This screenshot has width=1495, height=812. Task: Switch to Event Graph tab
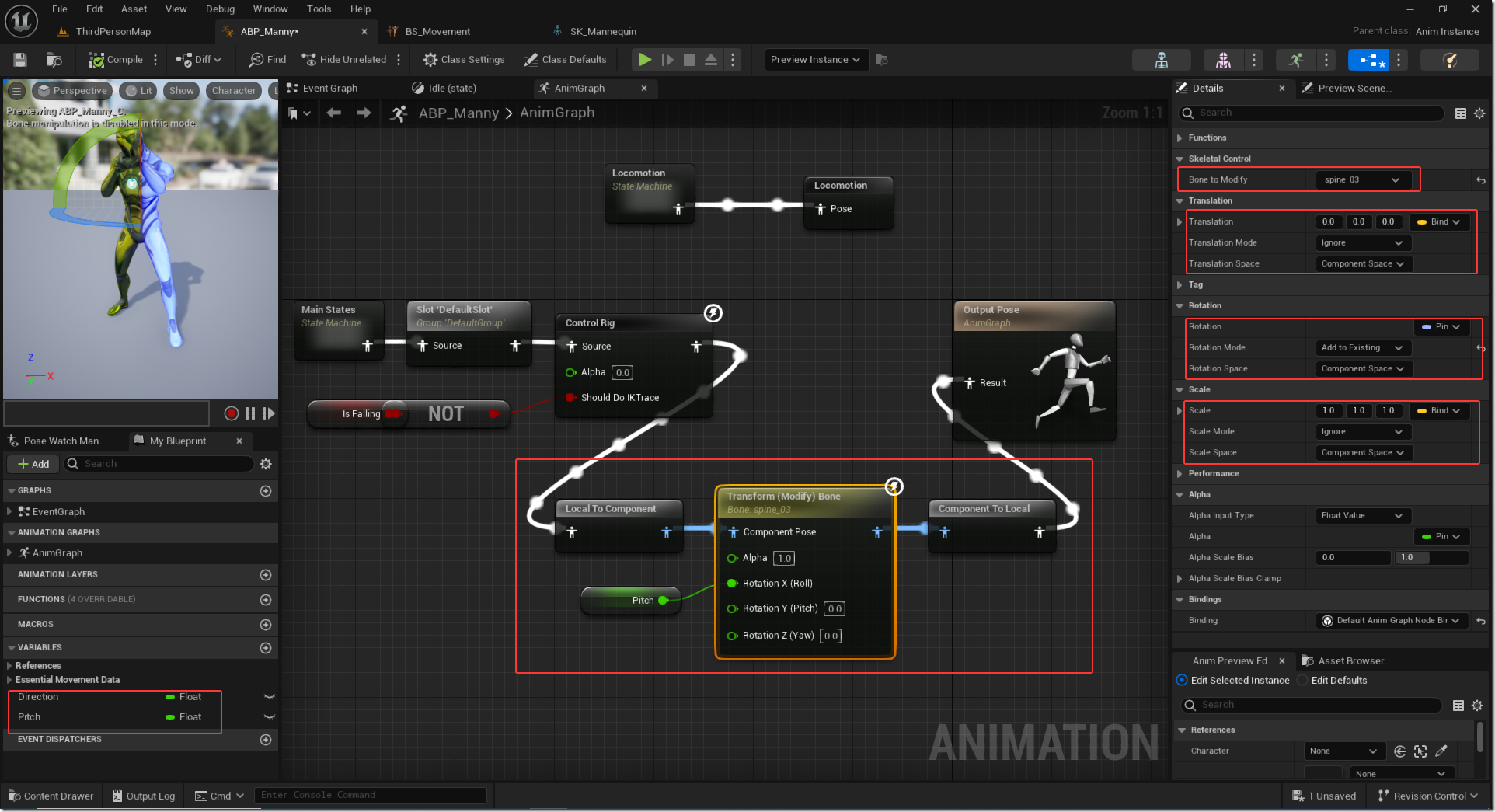tap(323, 89)
